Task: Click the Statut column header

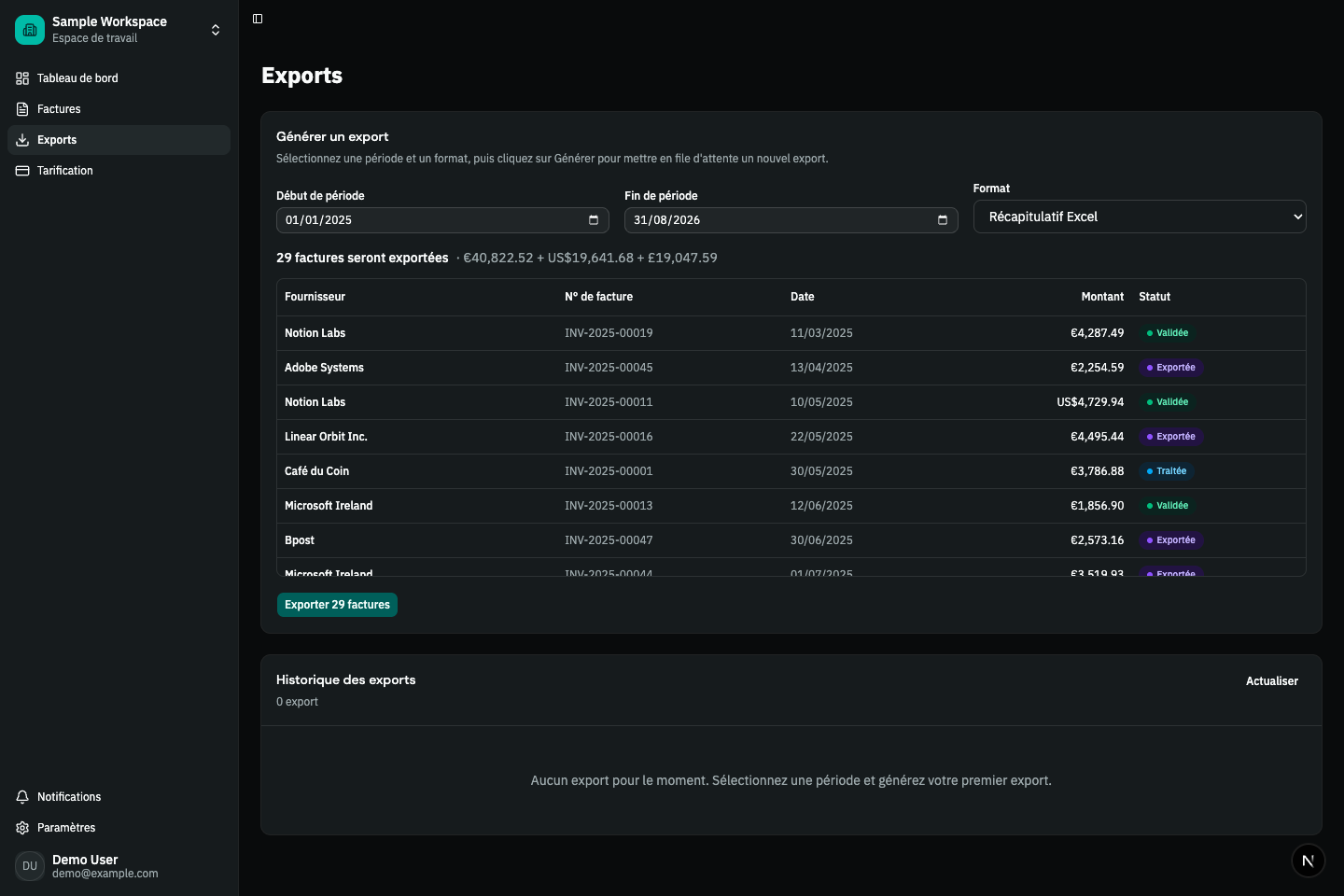Action: [x=1155, y=297]
